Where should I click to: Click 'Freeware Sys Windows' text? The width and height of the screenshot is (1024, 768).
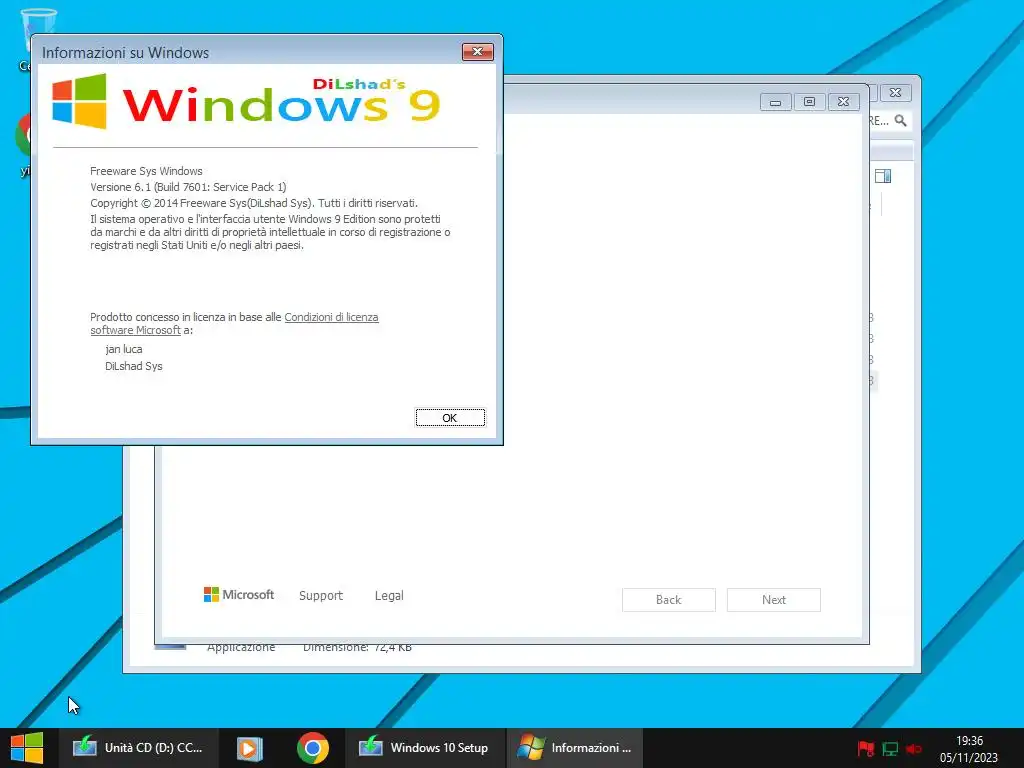click(x=146, y=170)
